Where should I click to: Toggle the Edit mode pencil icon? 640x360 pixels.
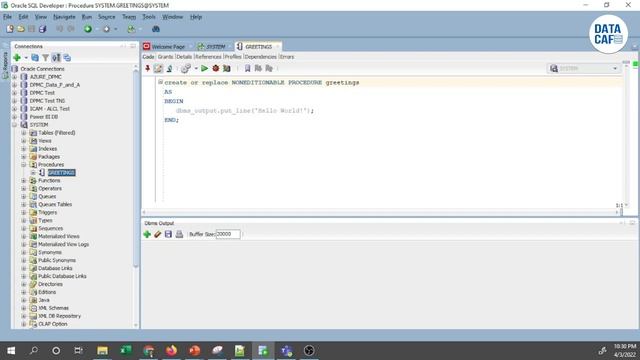158,69
